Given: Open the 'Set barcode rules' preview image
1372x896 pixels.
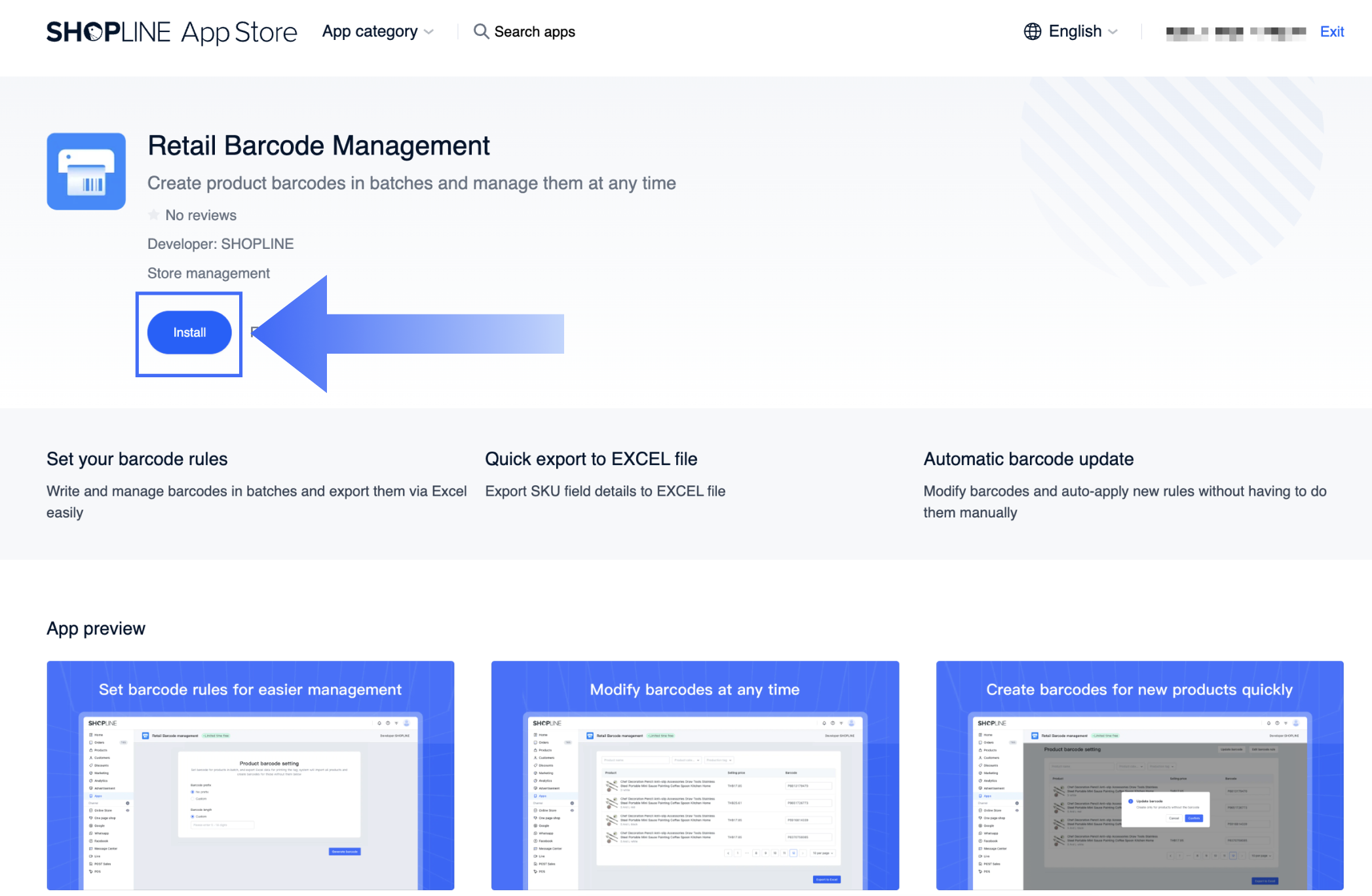Looking at the screenshot, I should 250,775.
